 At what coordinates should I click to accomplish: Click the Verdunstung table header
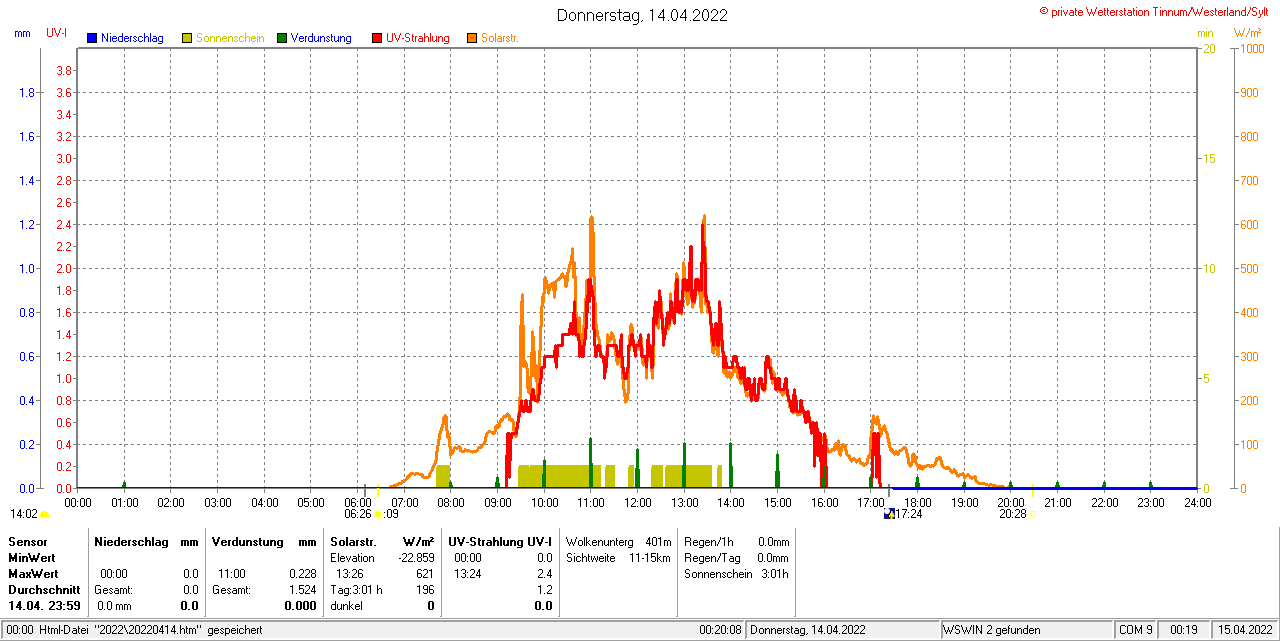point(247,541)
